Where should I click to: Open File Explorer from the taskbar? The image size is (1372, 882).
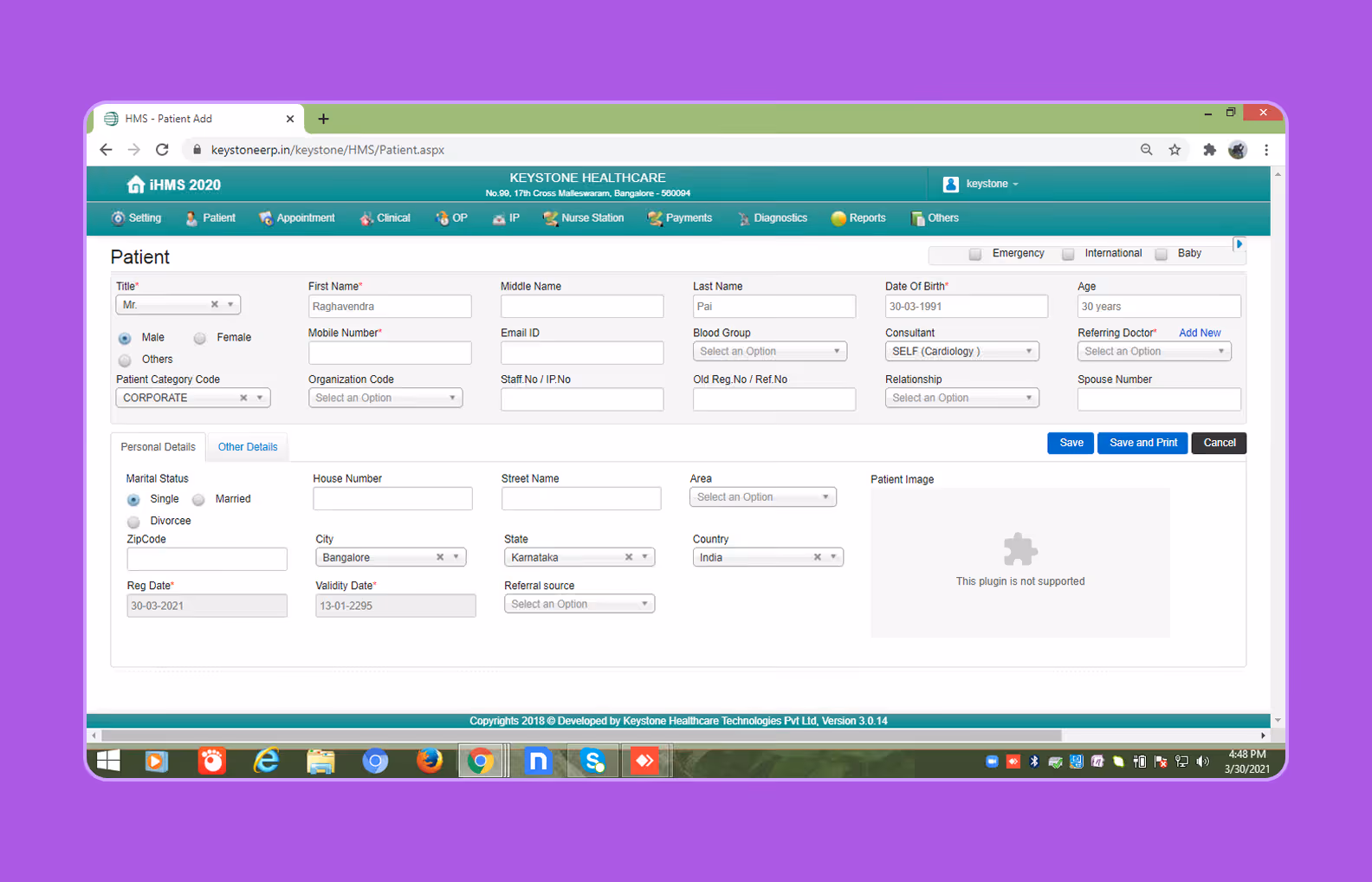pyautogui.click(x=320, y=761)
